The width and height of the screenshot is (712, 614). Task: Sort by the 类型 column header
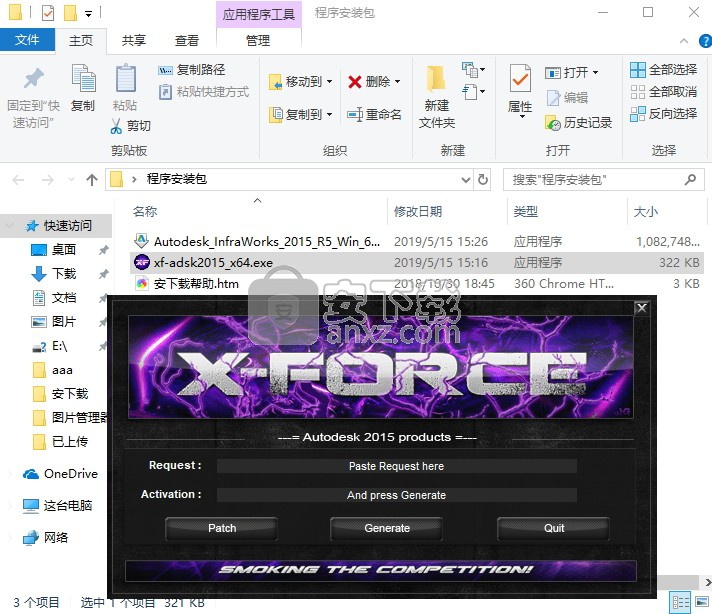[525, 212]
